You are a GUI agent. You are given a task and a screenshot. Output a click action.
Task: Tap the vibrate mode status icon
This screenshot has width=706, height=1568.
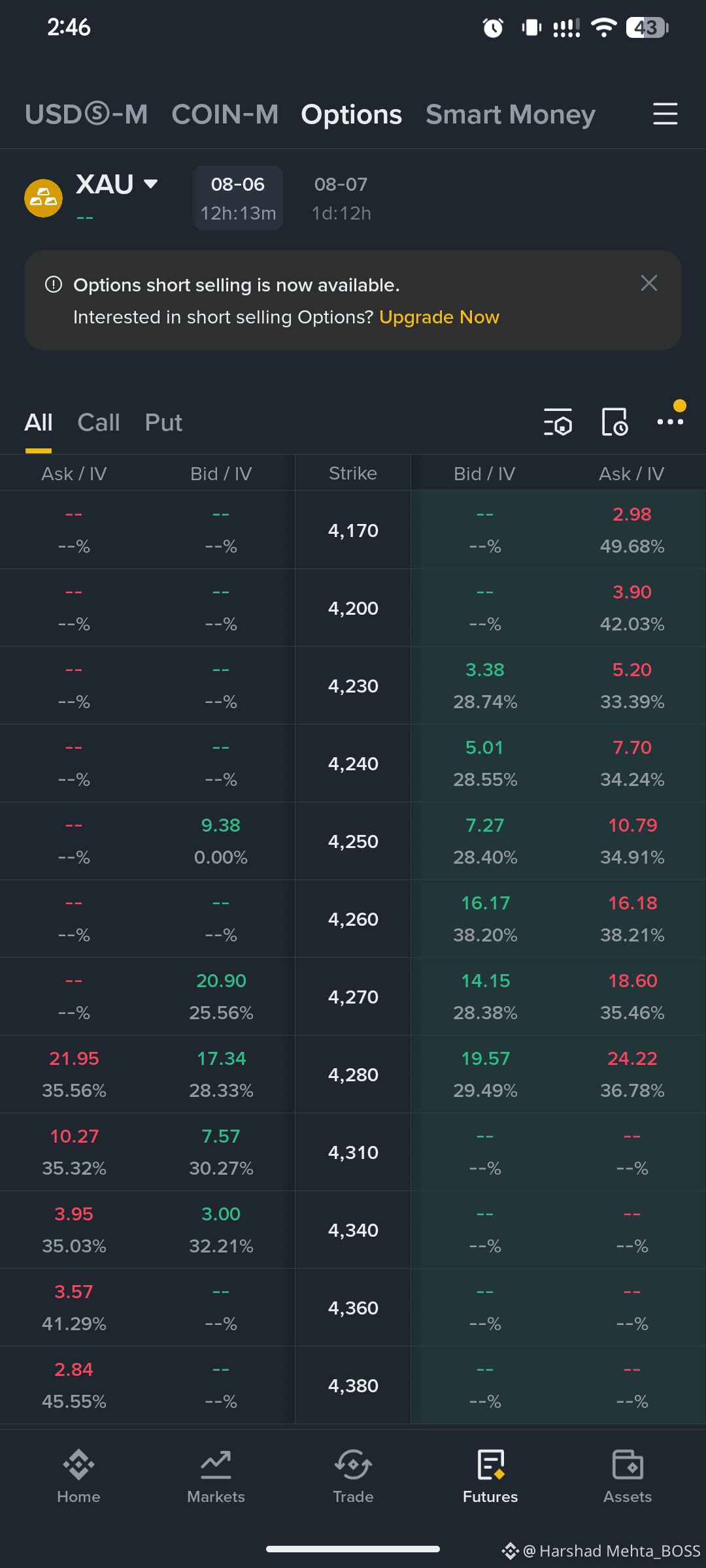point(531,27)
